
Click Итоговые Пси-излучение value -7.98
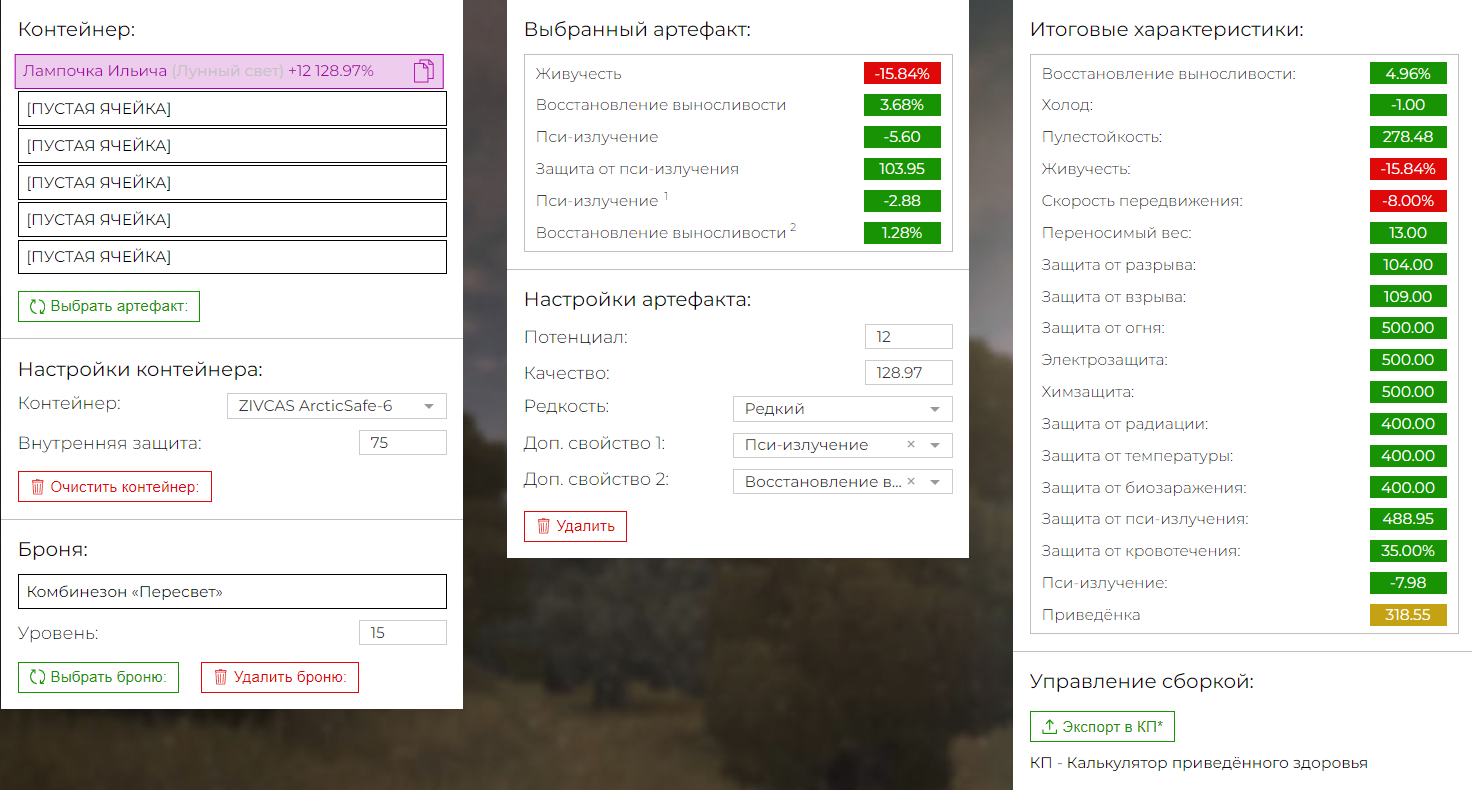[x=1408, y=583]
